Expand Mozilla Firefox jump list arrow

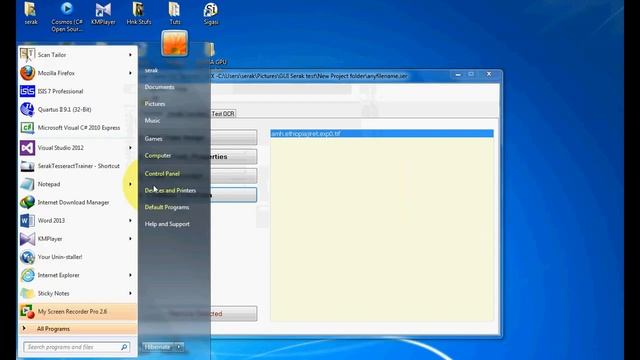(130, 73)
